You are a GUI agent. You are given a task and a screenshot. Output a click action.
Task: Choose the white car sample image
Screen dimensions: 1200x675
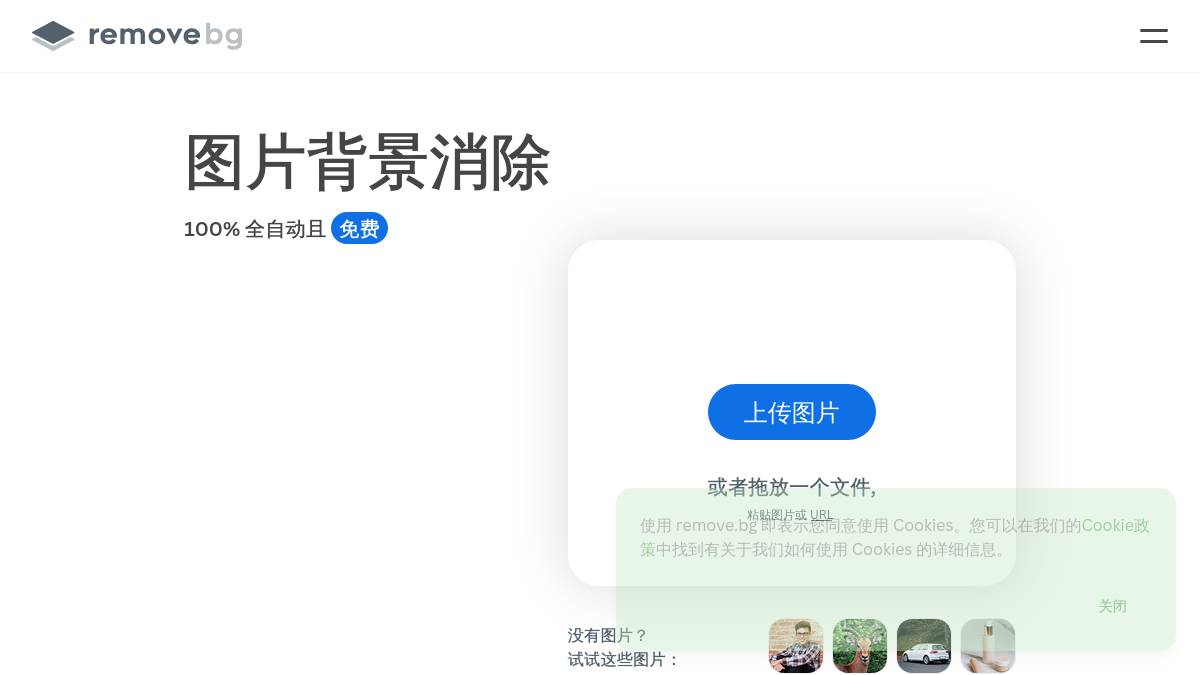coord(924,646)
